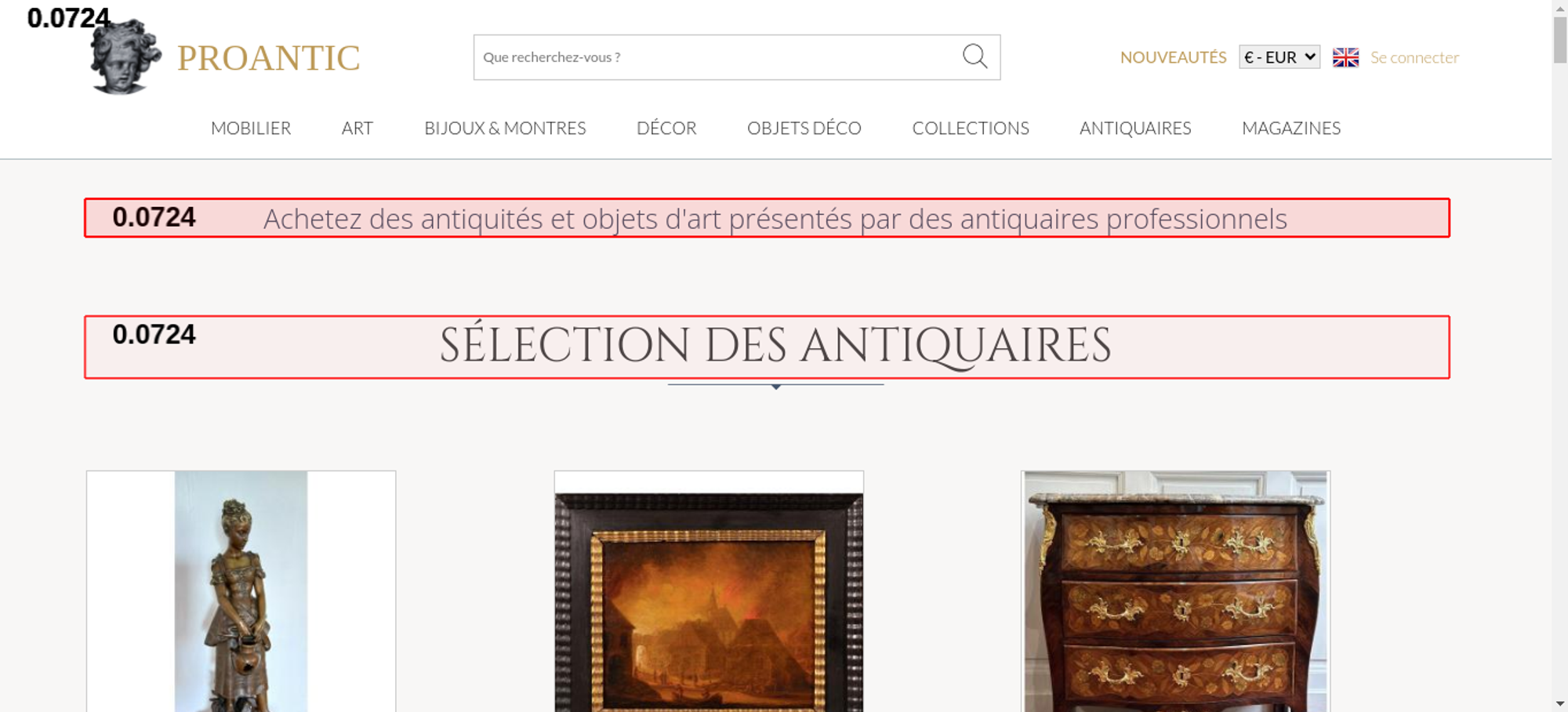Open the OBJETS DÉCO menu
Screen dimensions: 1568x712
[x=804, y=128]
